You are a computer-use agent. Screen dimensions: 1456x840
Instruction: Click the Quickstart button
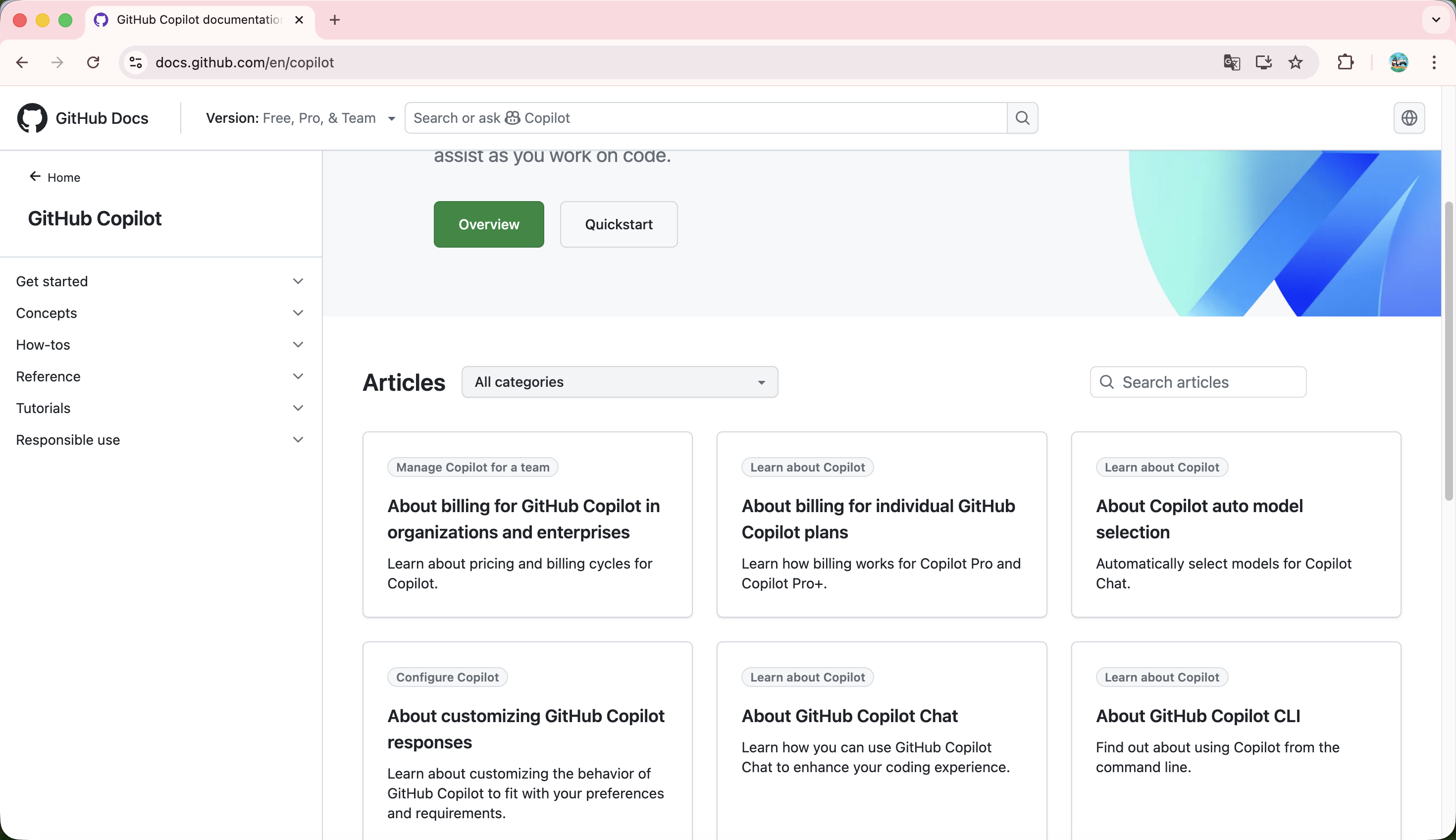tap(619, 224)
